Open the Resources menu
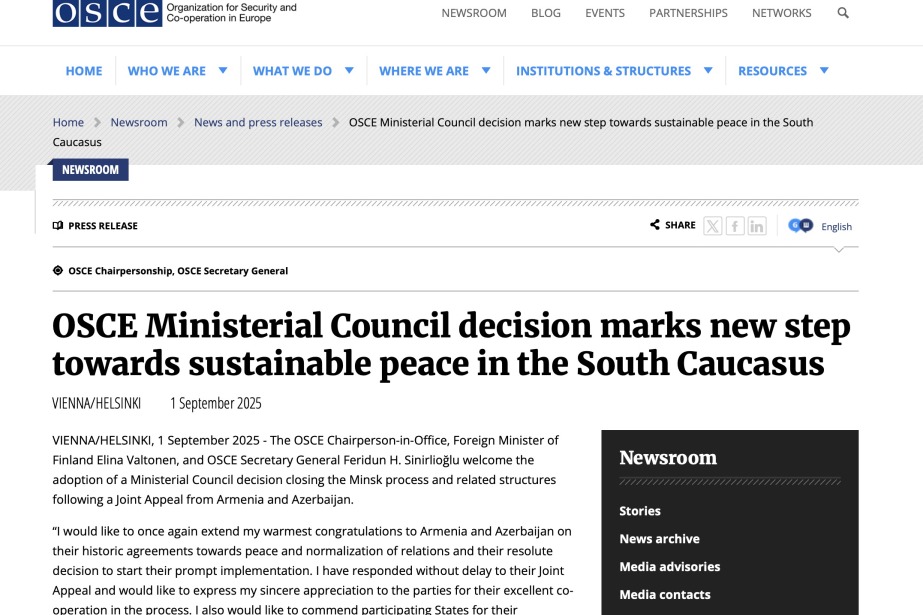The width and height of the screenshot is (923, 615). (x=772, y=71)
